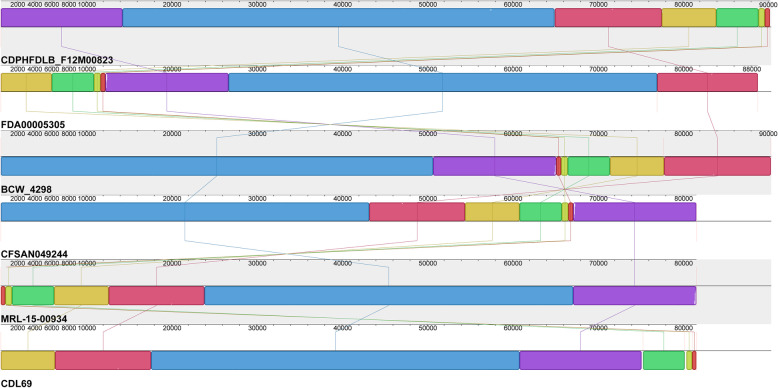The image size is (778, 388).
Task: Click the purple block in the BCW_4298 genome
Action: click(495, 166)
